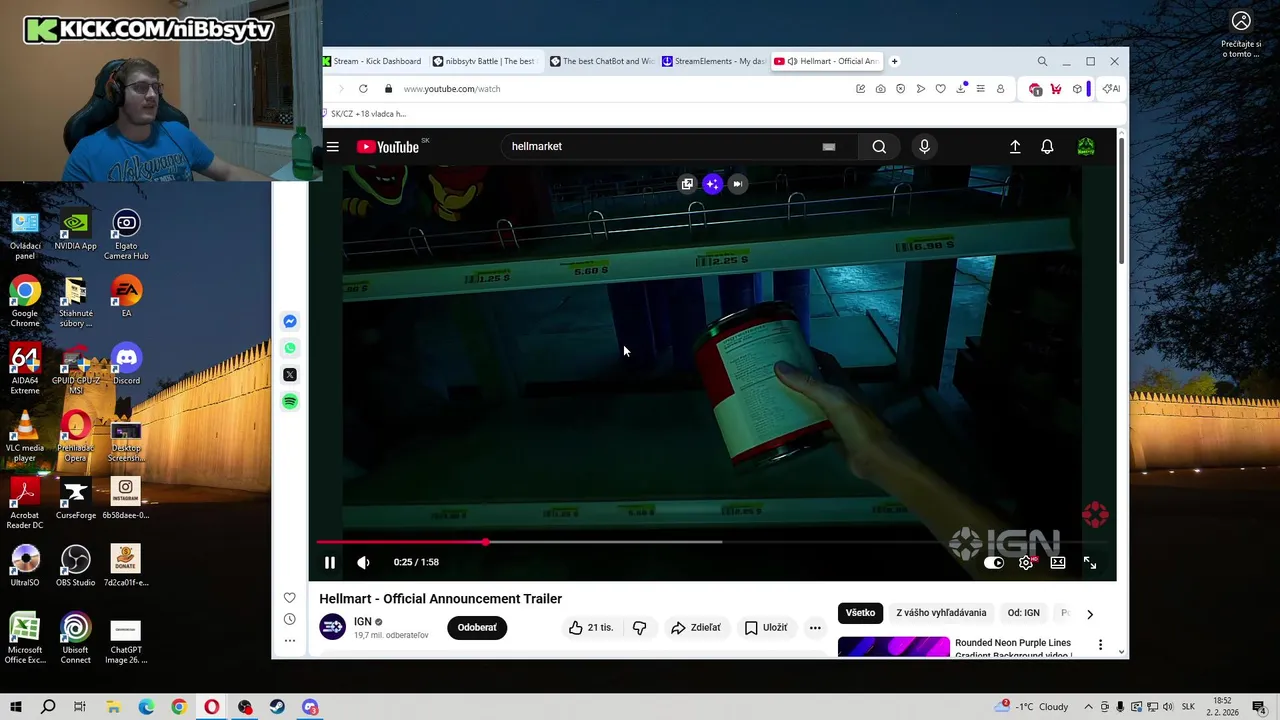The image size is (1280, 720).
Task: Open the Aria AI button in the Opera toolbar
Action: (x=1111, y=89)
